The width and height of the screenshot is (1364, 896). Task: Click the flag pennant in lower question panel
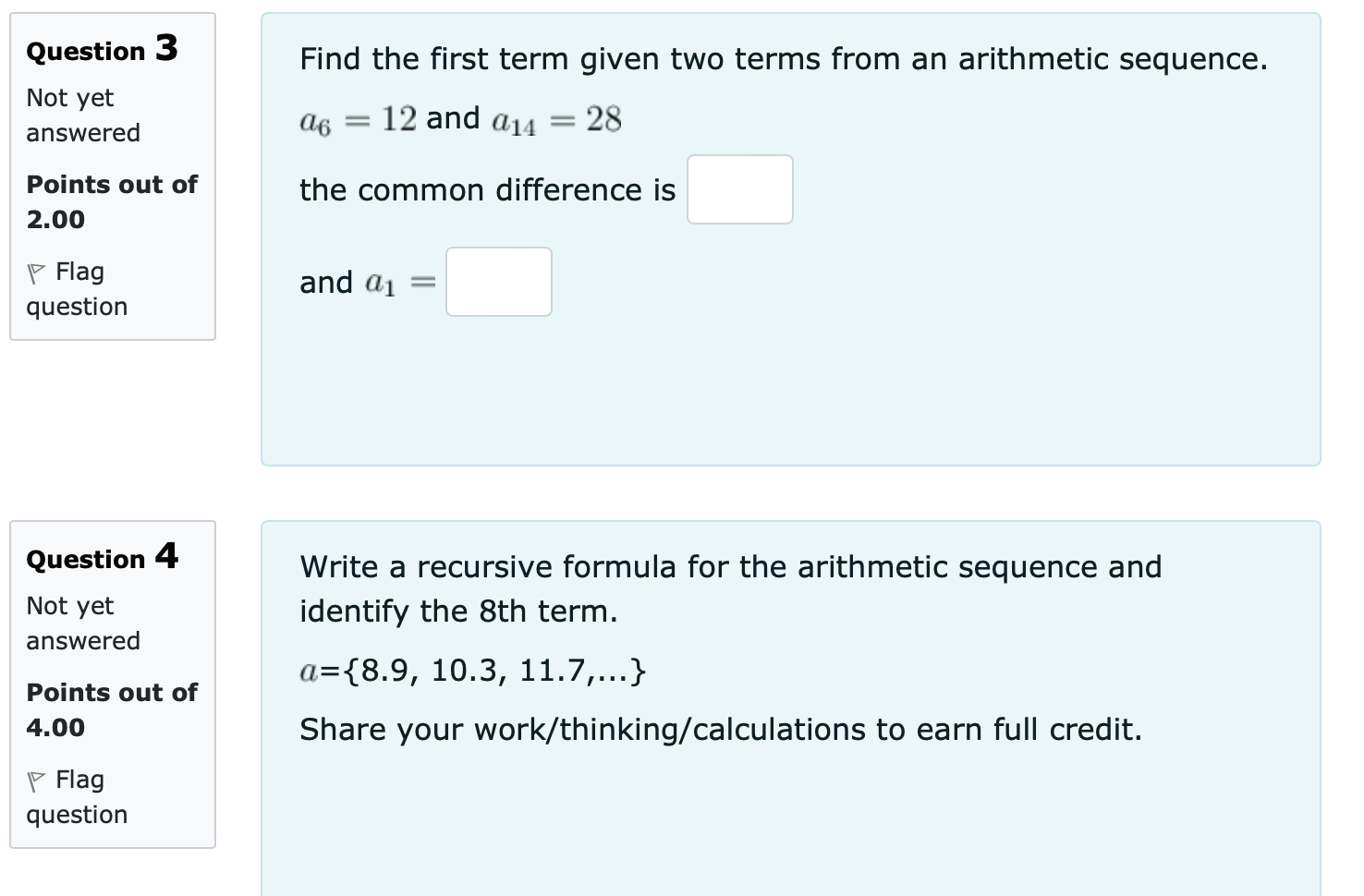coord(36,779)
